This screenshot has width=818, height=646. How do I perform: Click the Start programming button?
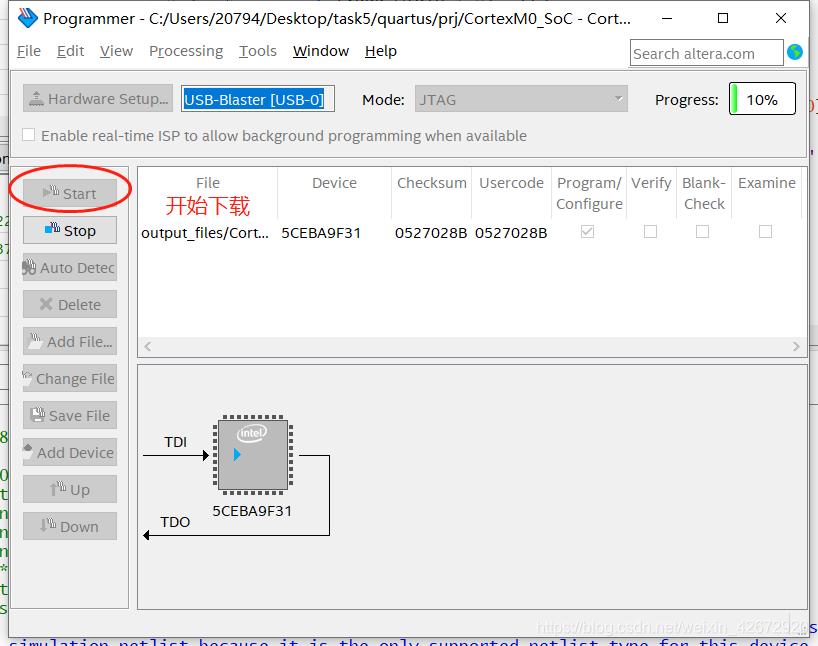(70, 193)
